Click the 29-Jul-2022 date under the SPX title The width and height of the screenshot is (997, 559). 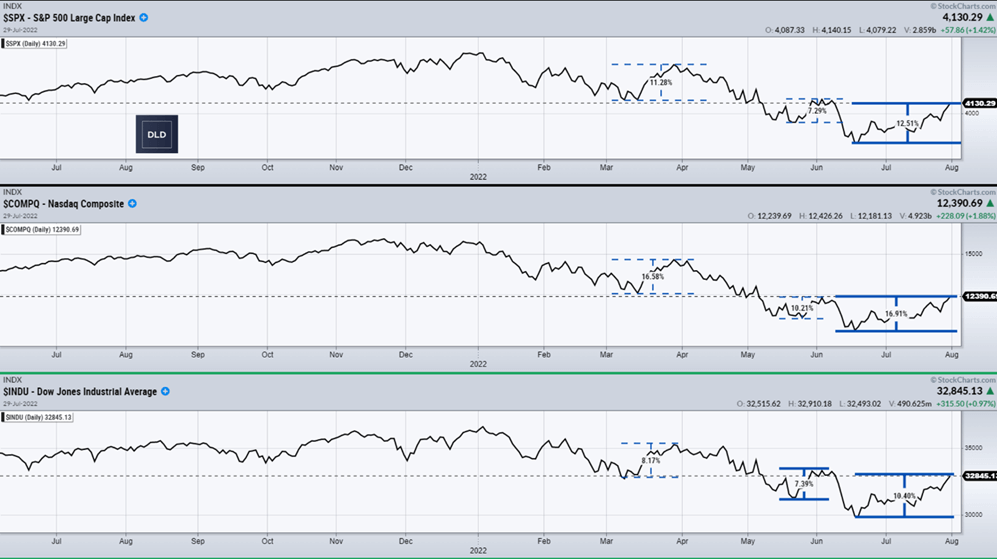pos(20,30)
